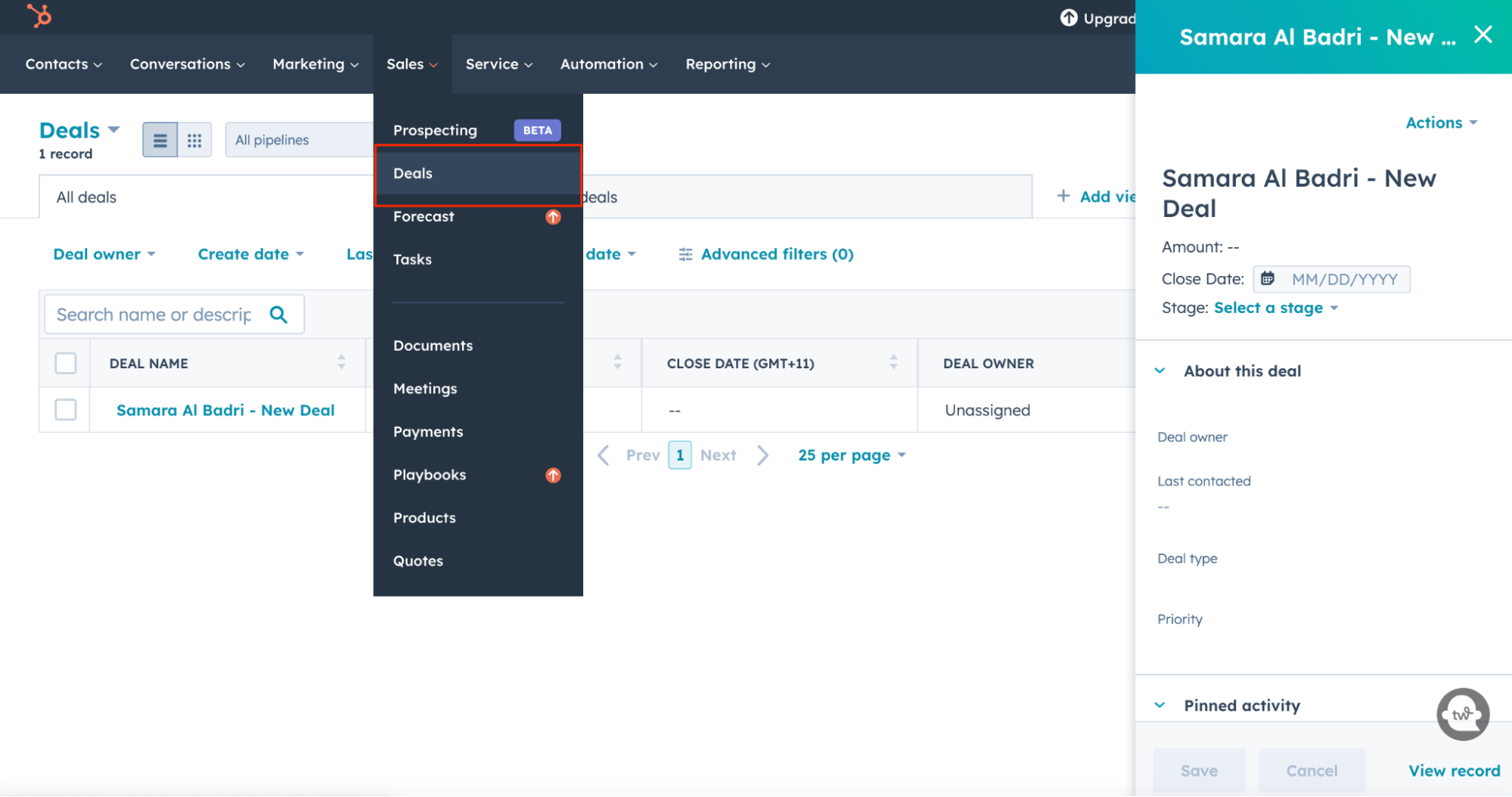Click the BETA badge beside Prospecting

pyautogui.click(x=538, y=130)
